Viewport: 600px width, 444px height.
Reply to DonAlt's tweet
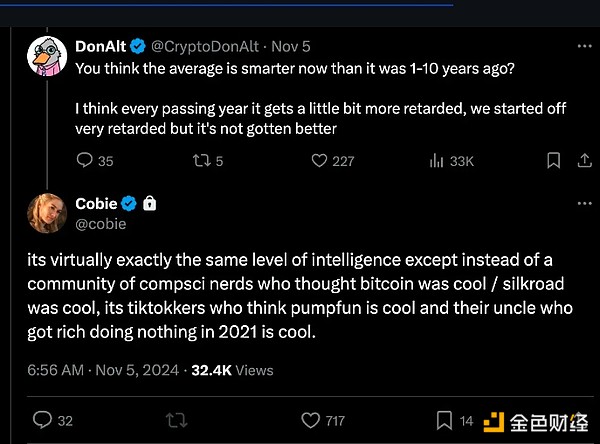coord(85,160)
